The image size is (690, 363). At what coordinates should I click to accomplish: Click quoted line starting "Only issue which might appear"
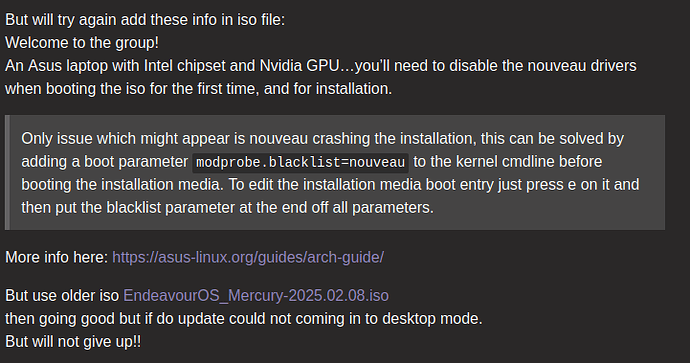[323, 139]
